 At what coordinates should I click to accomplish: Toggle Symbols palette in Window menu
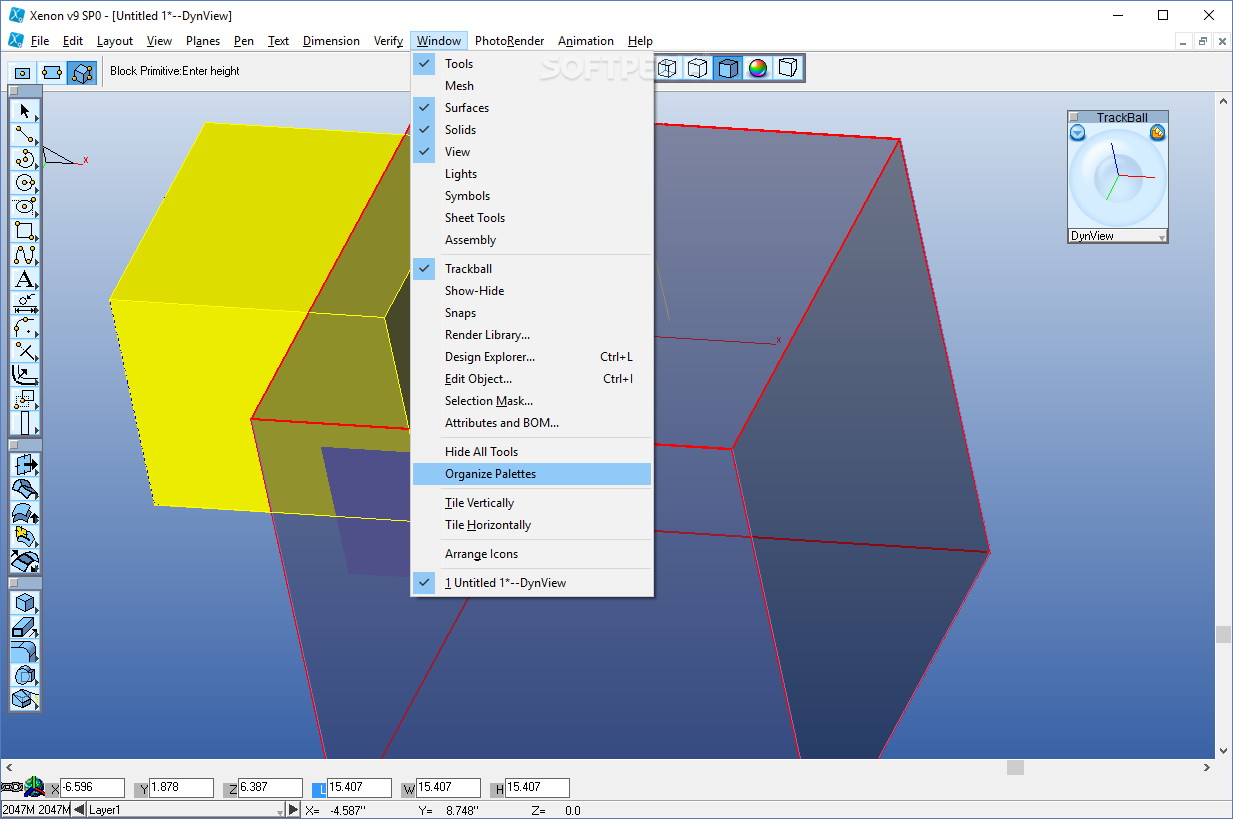[x=532, y=196]
